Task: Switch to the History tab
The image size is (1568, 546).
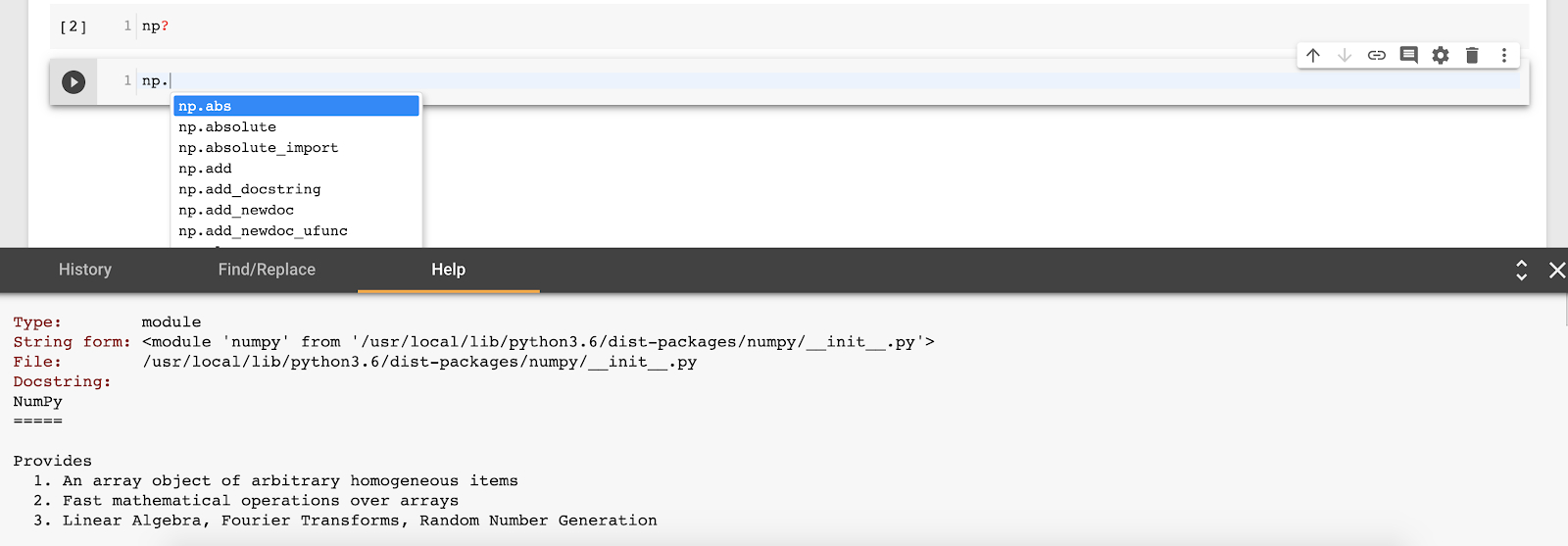Action: click(x=85, y=270)
